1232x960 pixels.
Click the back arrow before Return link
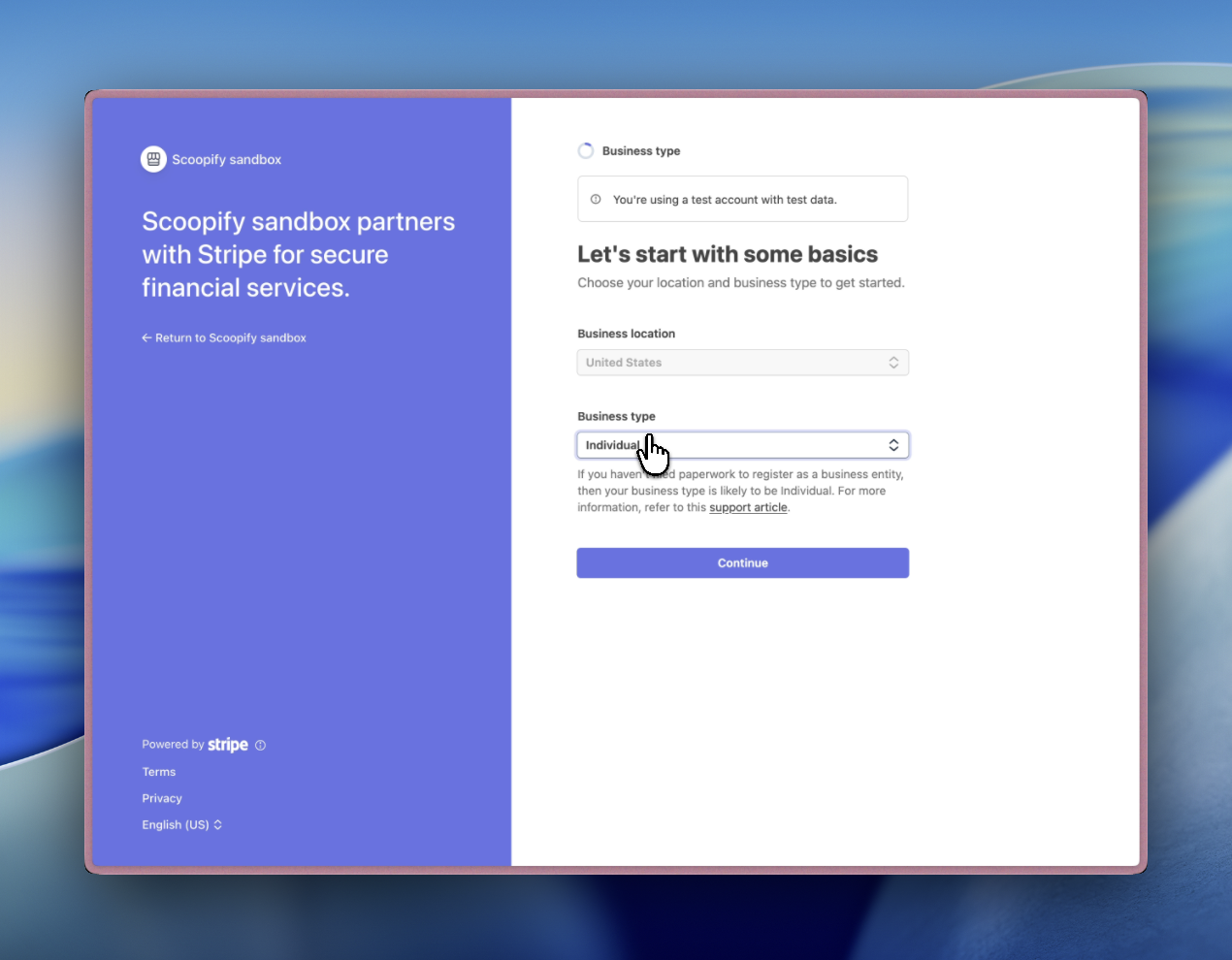(x=146, y=337)
